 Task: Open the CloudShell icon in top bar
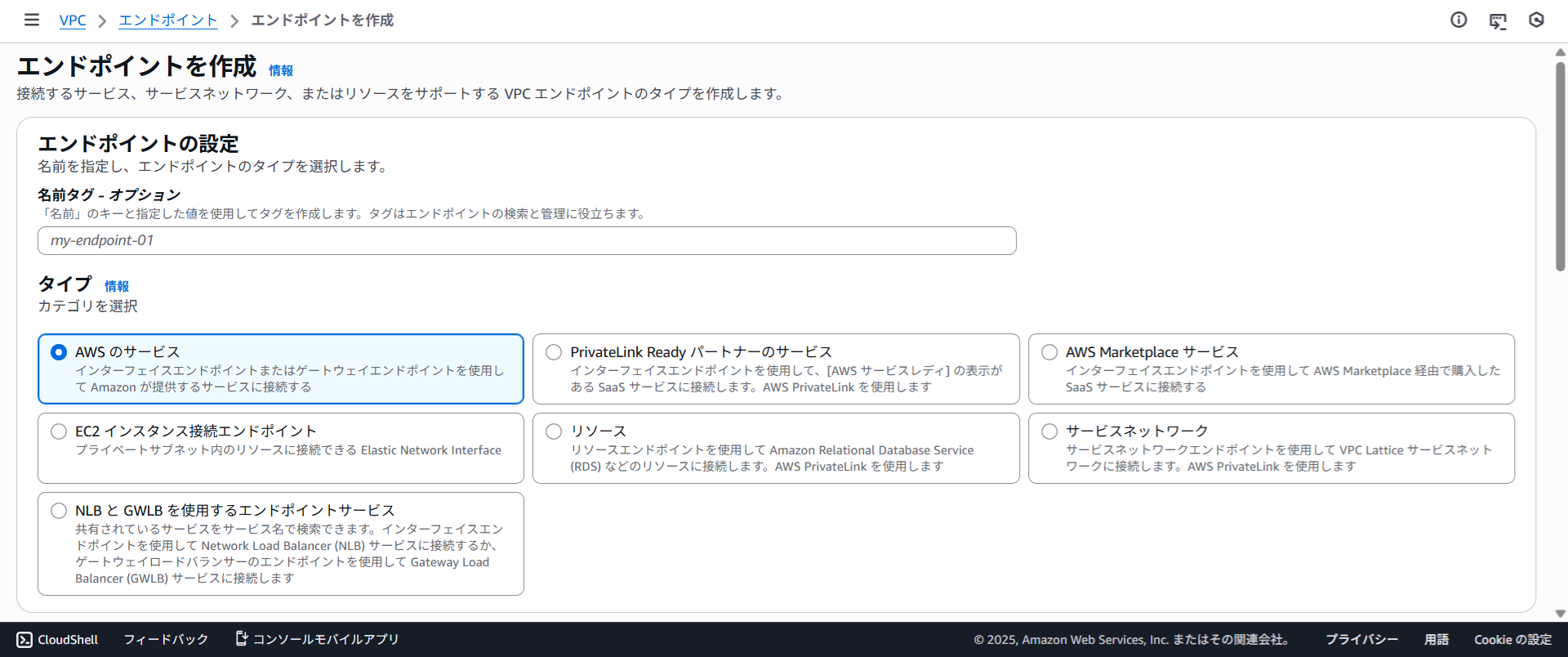(x=1497, y=21)
